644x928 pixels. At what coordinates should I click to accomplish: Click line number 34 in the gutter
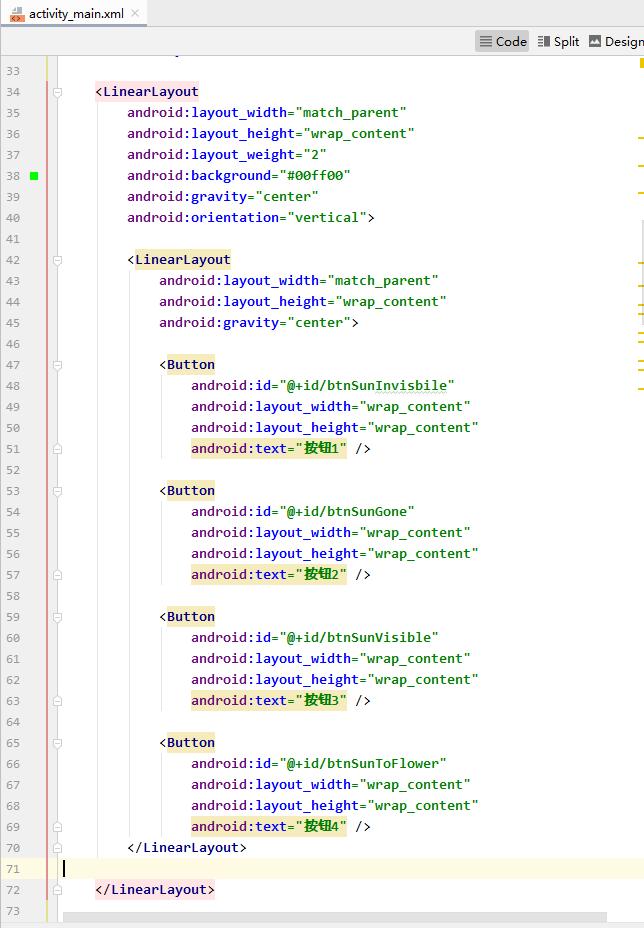tap(13, 92)
